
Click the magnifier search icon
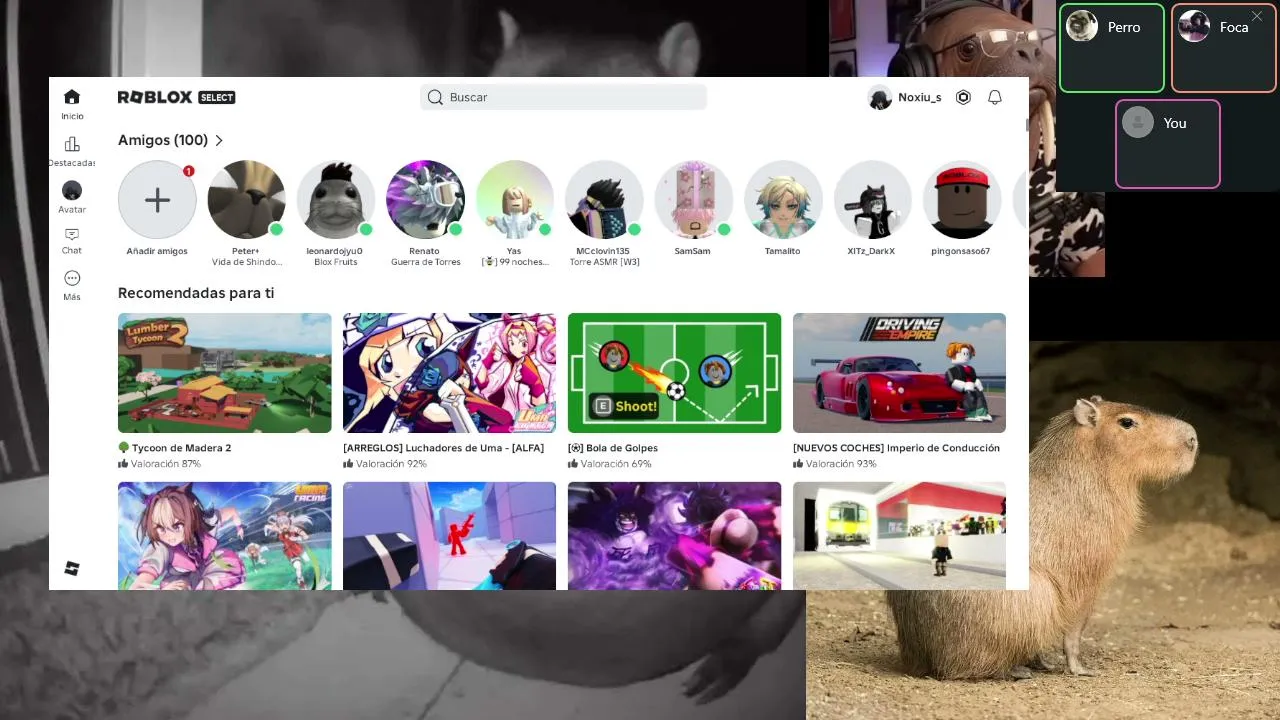[435, 97]
